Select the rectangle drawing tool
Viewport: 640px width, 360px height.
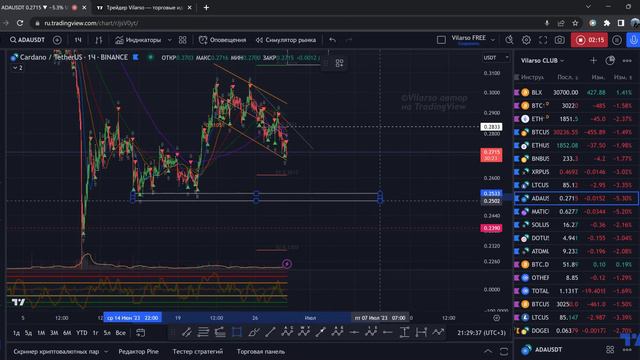(x=237, y=333)
